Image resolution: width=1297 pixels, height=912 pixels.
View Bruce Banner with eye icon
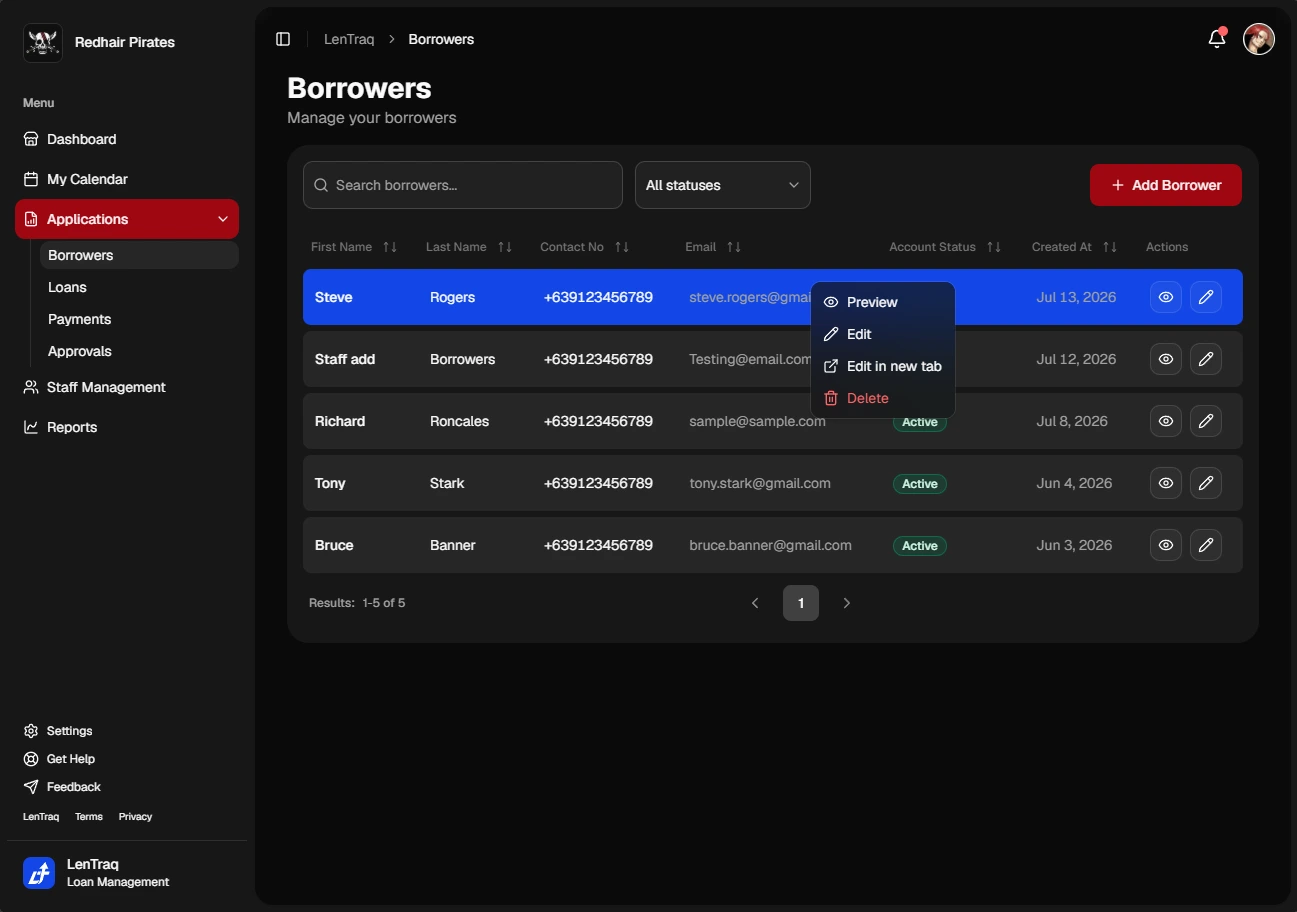tap(1166, 545)
